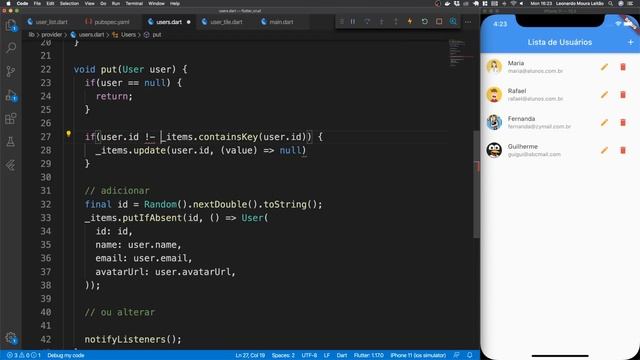The image size is (640, 360).
Task: Select the users.dart tab
Action: 169,22
